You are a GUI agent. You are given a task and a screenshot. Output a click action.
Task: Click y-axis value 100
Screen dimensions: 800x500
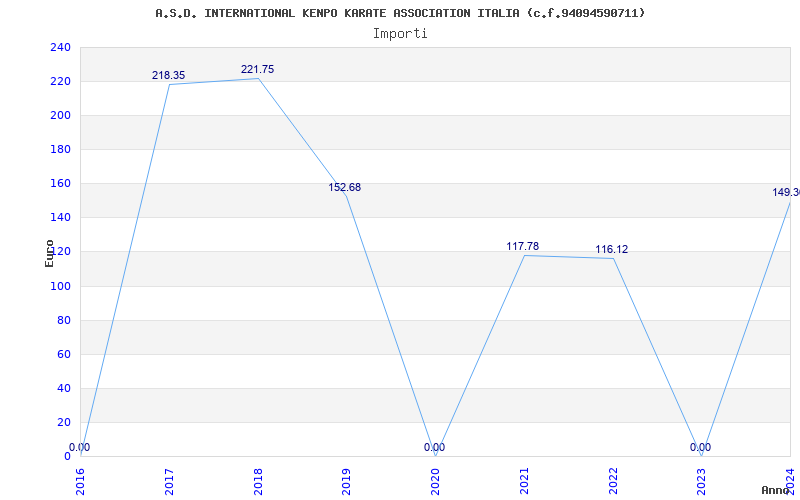60,286
